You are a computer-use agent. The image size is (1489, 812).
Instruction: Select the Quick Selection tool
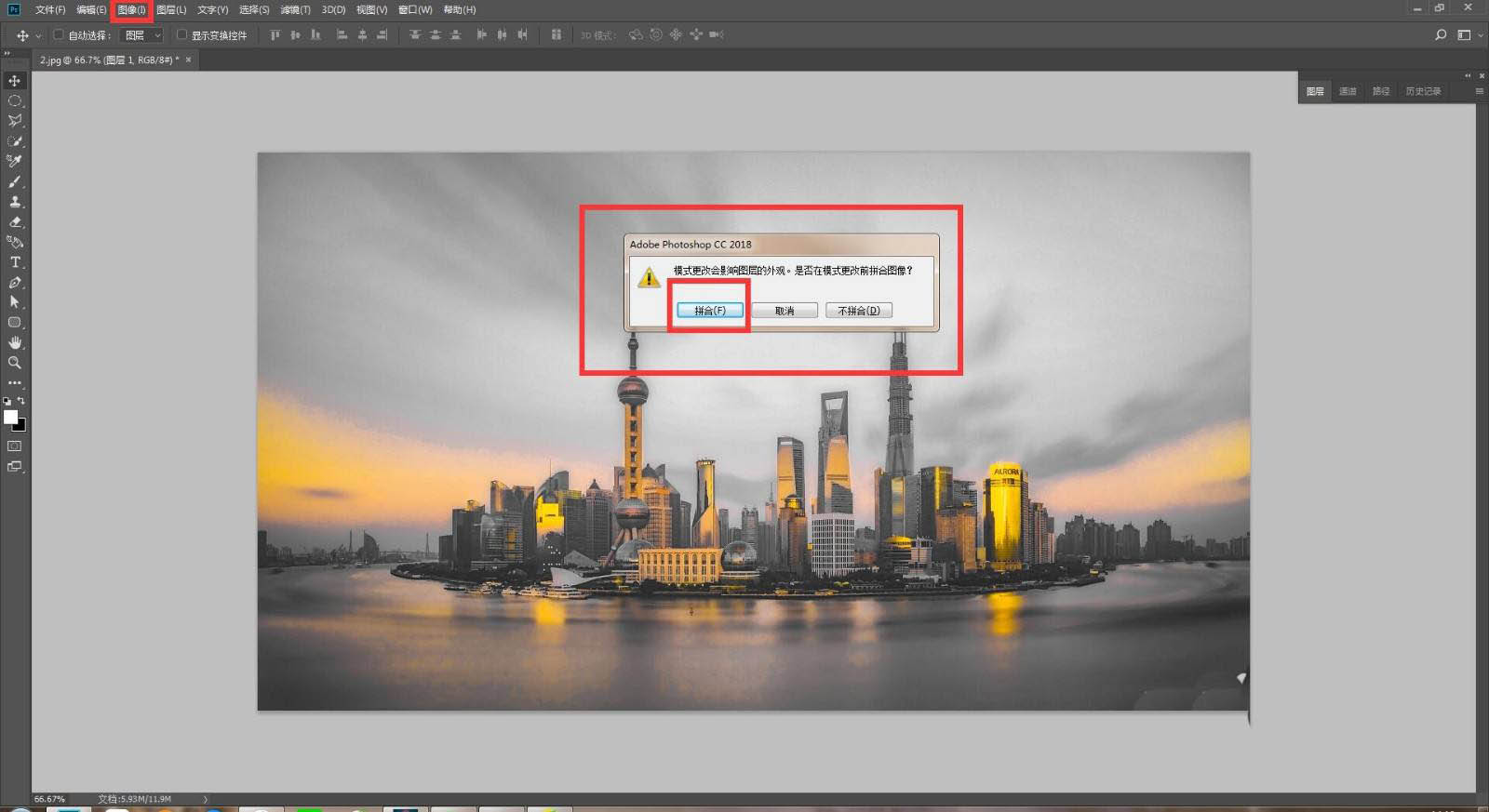(x=15, y=141)
